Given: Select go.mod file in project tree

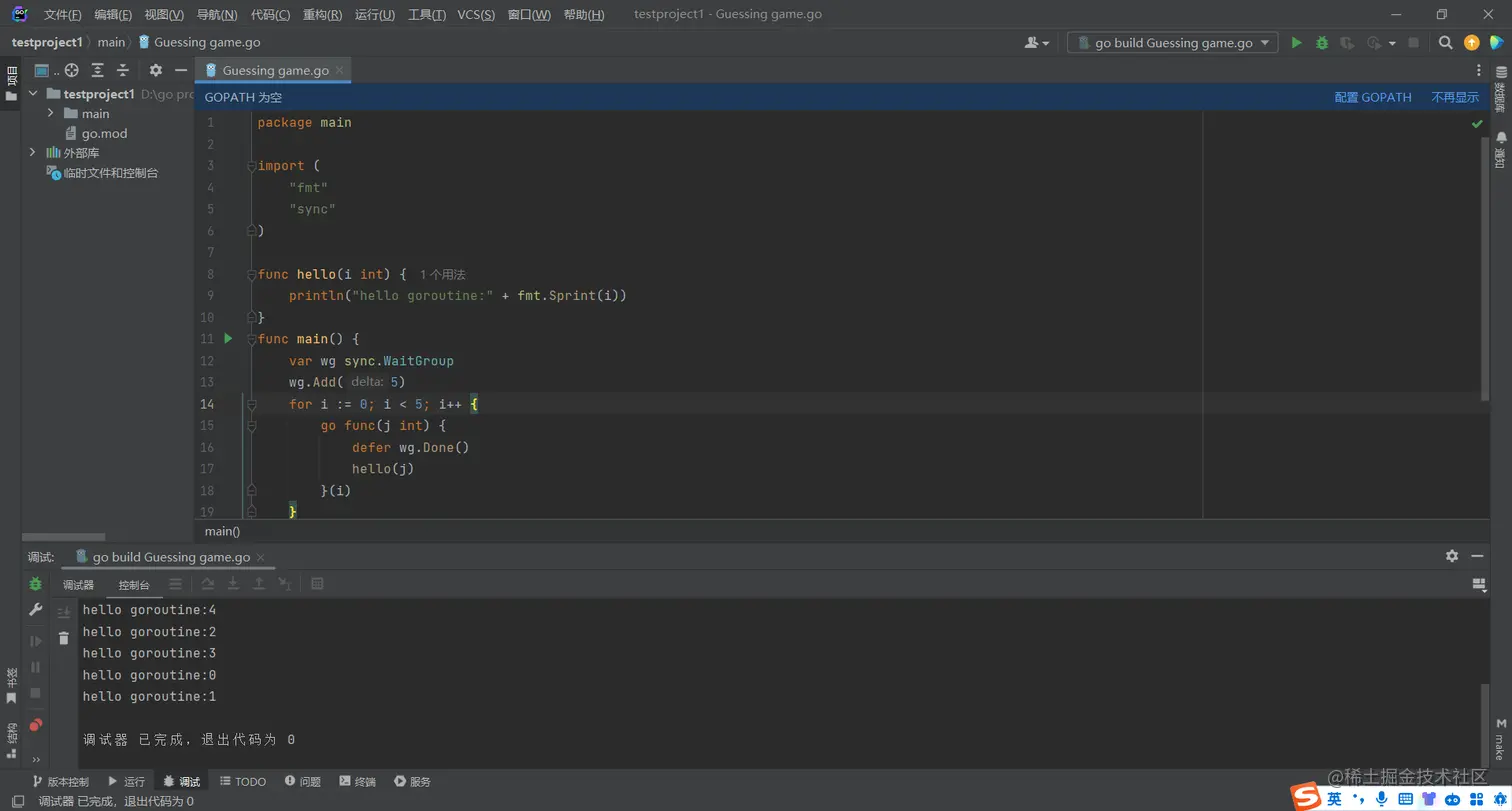Looking at the screenshot, I should coord(96,133).
